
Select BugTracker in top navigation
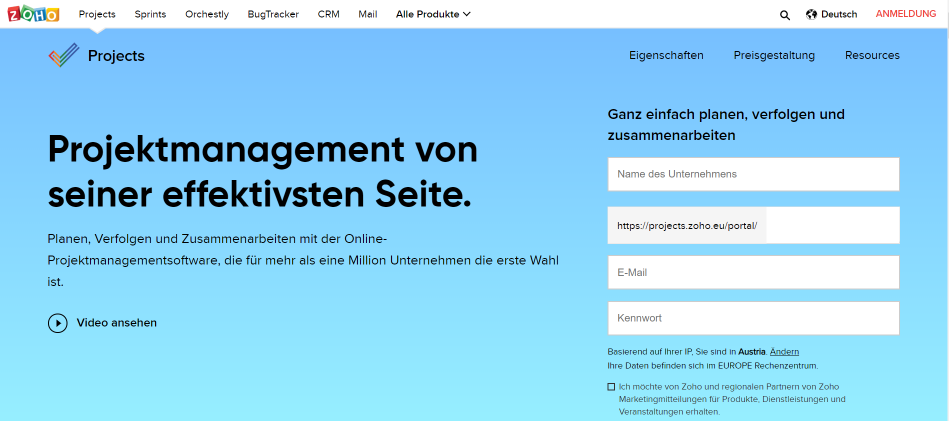coord(273,15)
